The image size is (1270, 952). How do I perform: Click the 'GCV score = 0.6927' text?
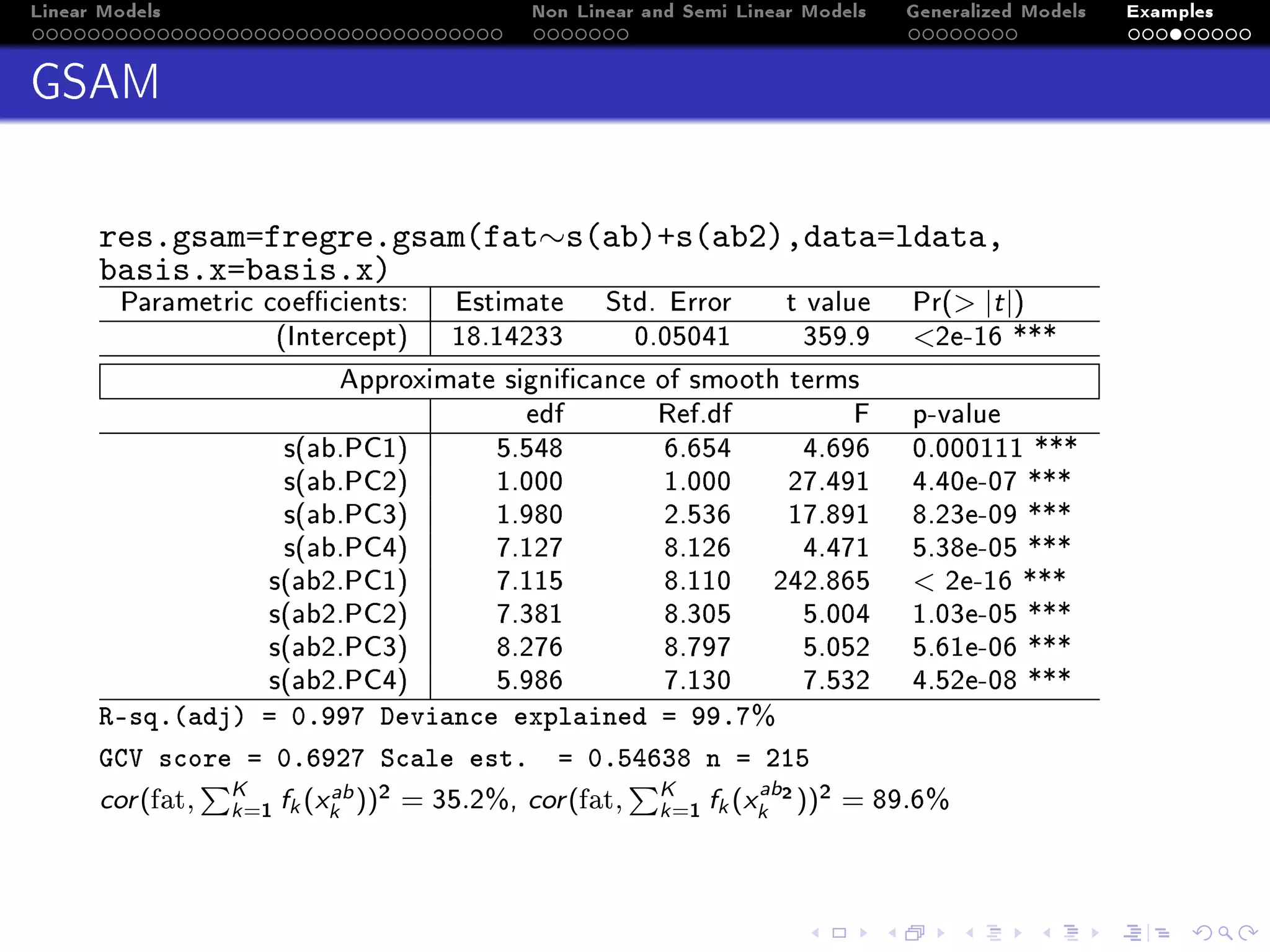pyautogui.click(x=231, y=759)
